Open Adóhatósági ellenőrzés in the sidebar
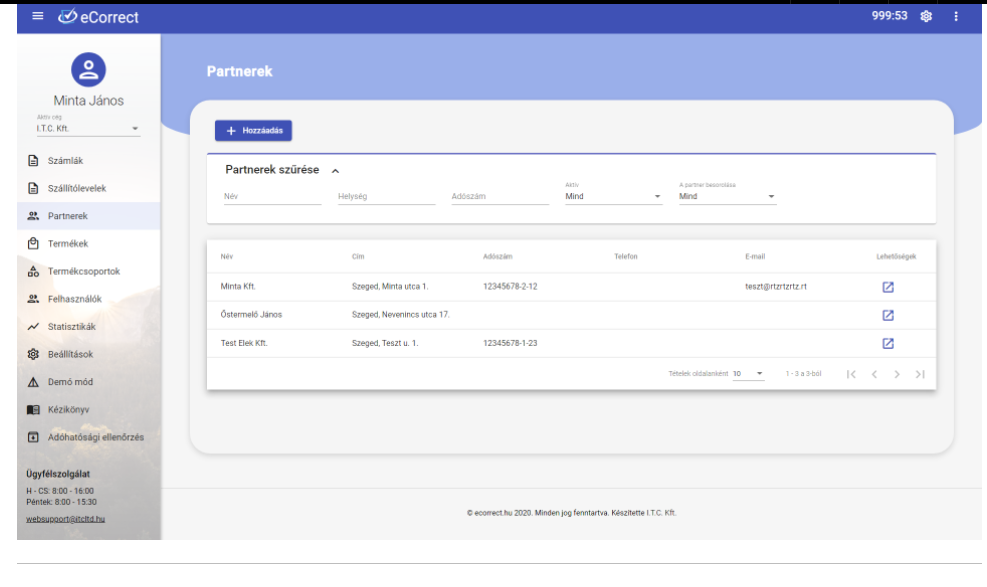The height and width of the screenshot is (587, 987). [88, 437]
